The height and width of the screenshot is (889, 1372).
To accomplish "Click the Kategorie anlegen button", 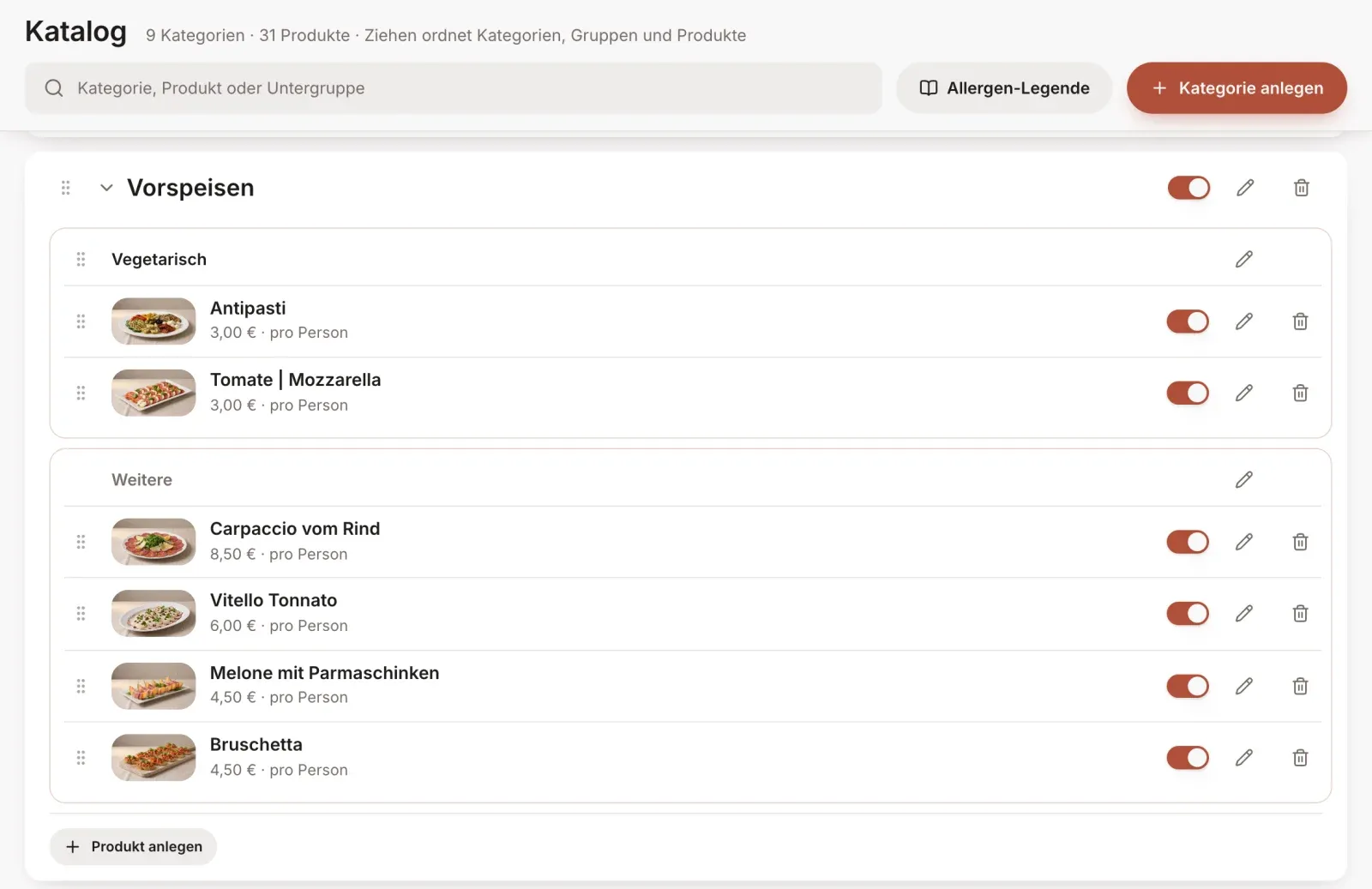I will pyautogui.click(x=1237, y=87).
